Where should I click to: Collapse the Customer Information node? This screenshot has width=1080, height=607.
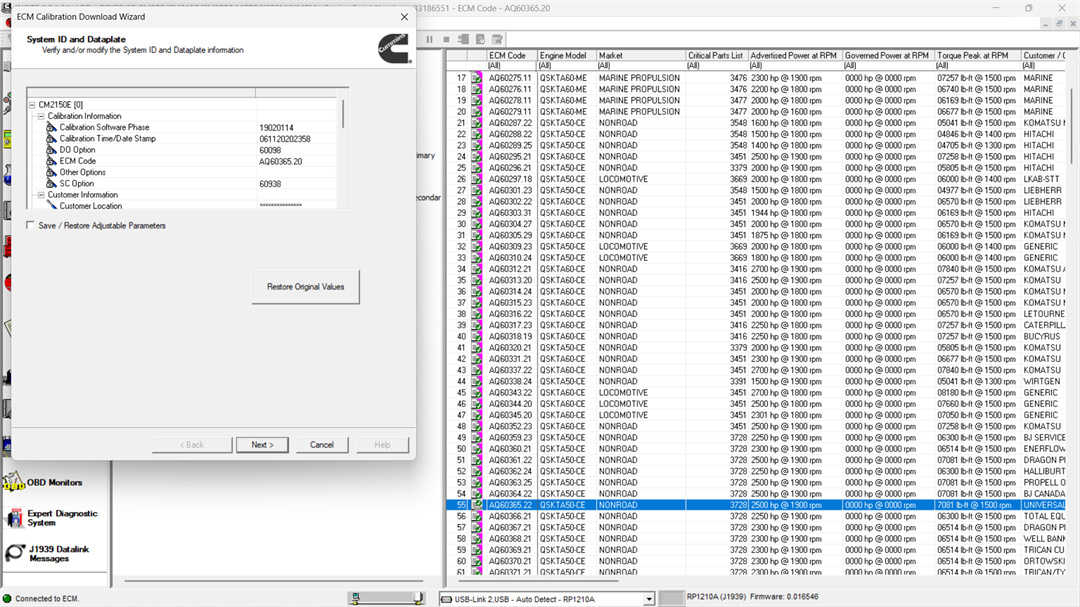click(x=41, y=195)
